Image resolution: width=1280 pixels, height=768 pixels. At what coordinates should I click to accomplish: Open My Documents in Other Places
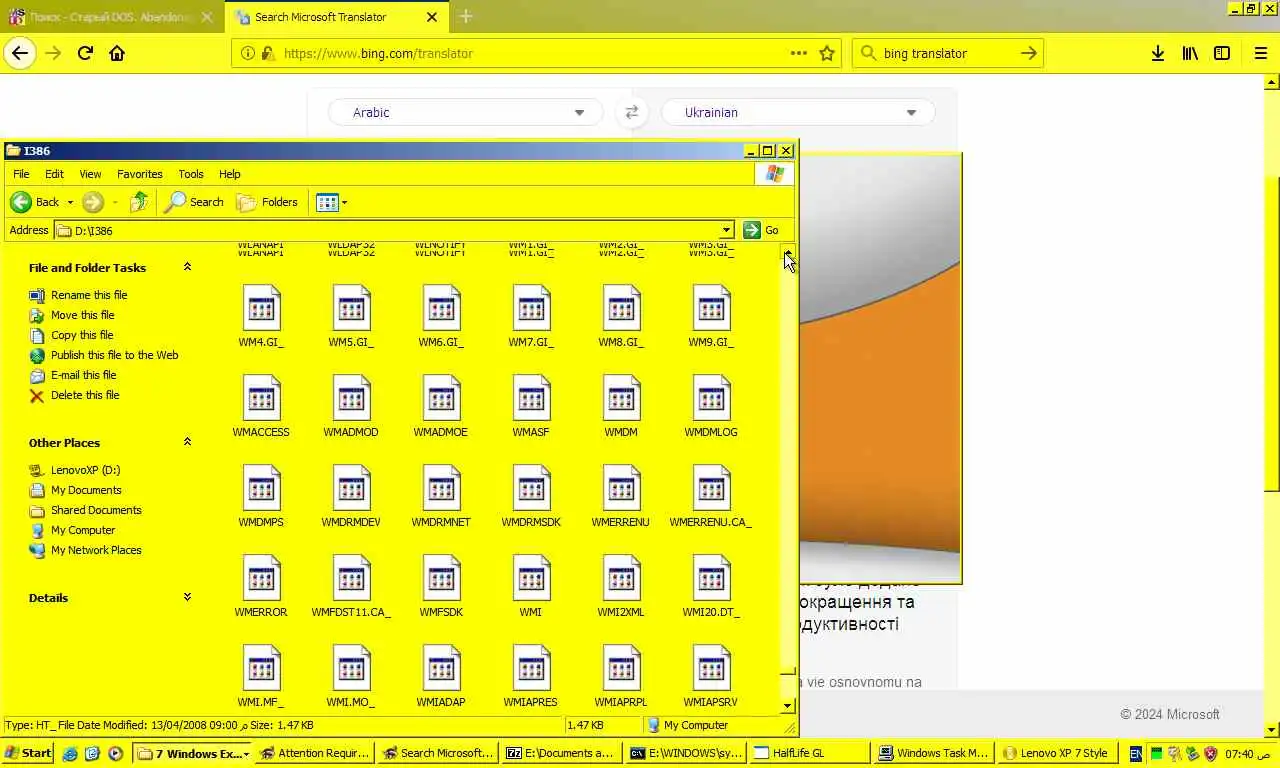pos(86,490)
